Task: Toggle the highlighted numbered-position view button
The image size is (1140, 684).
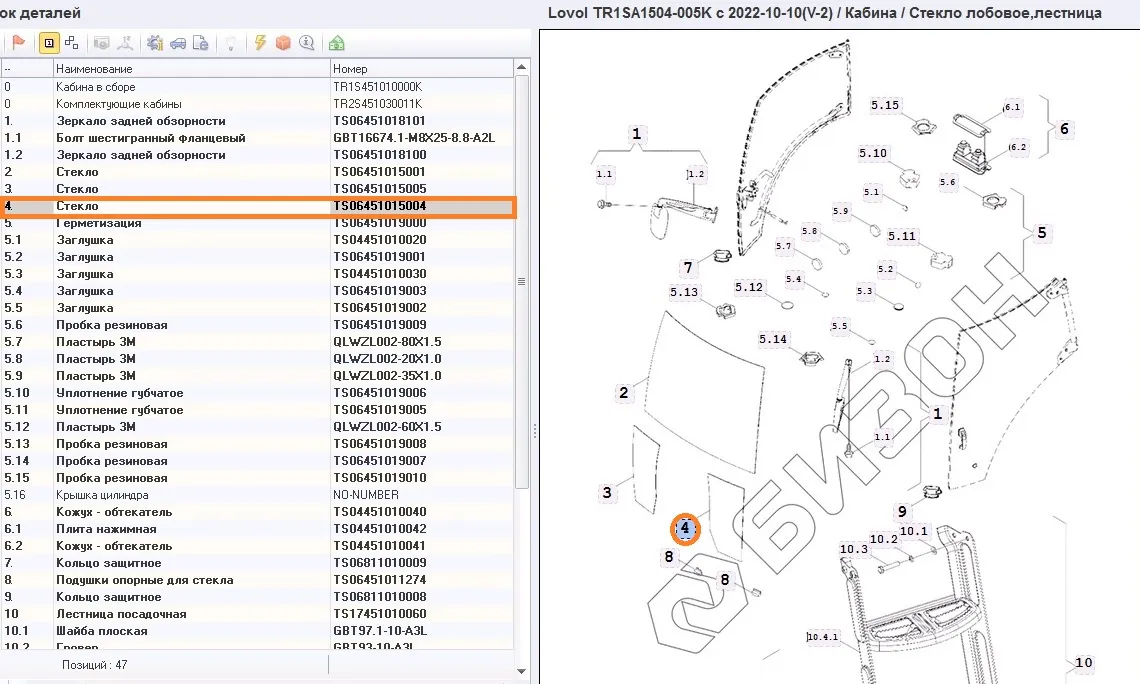Action: click(x=48, y=43)
